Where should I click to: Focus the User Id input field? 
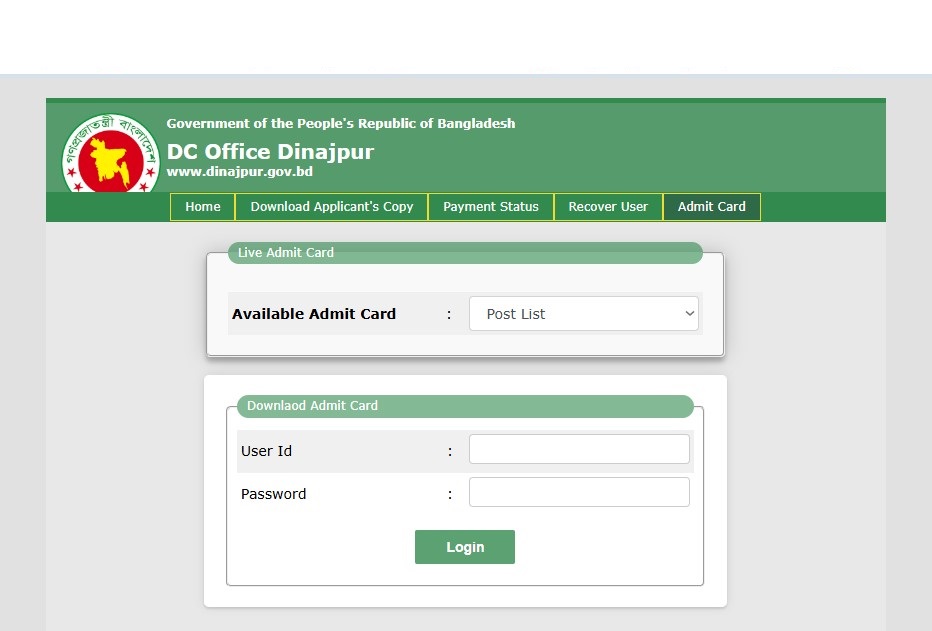579,449
